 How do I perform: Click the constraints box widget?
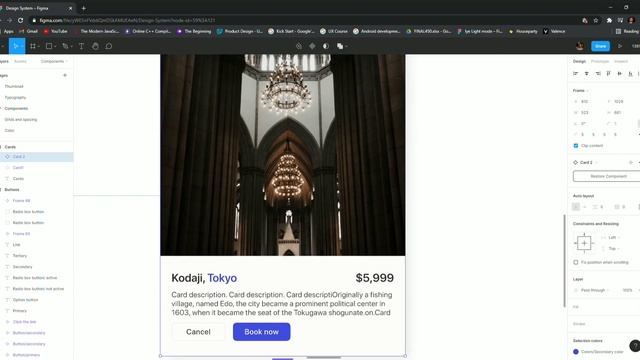584,243
